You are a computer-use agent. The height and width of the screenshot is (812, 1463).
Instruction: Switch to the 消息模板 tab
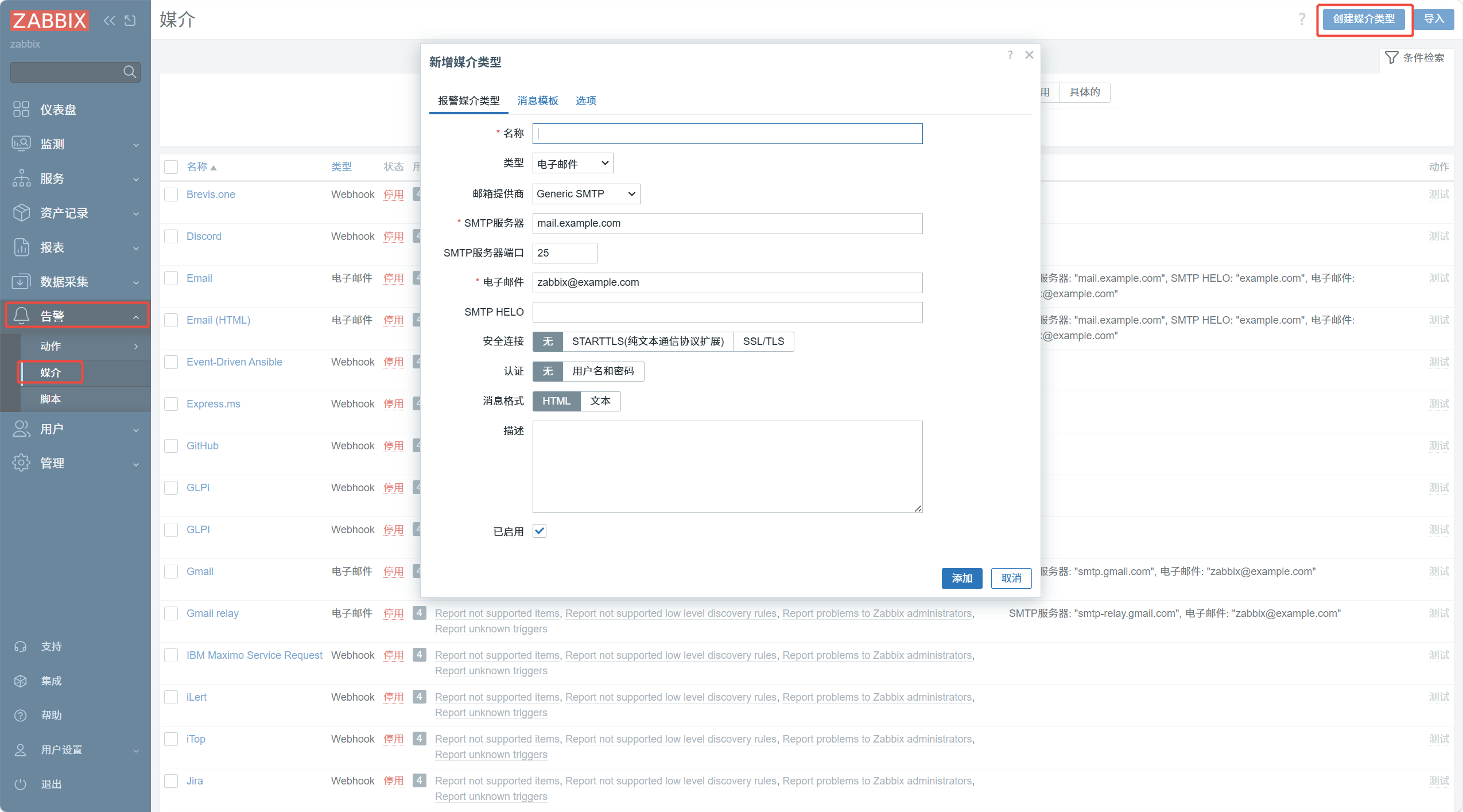[538, 101]
